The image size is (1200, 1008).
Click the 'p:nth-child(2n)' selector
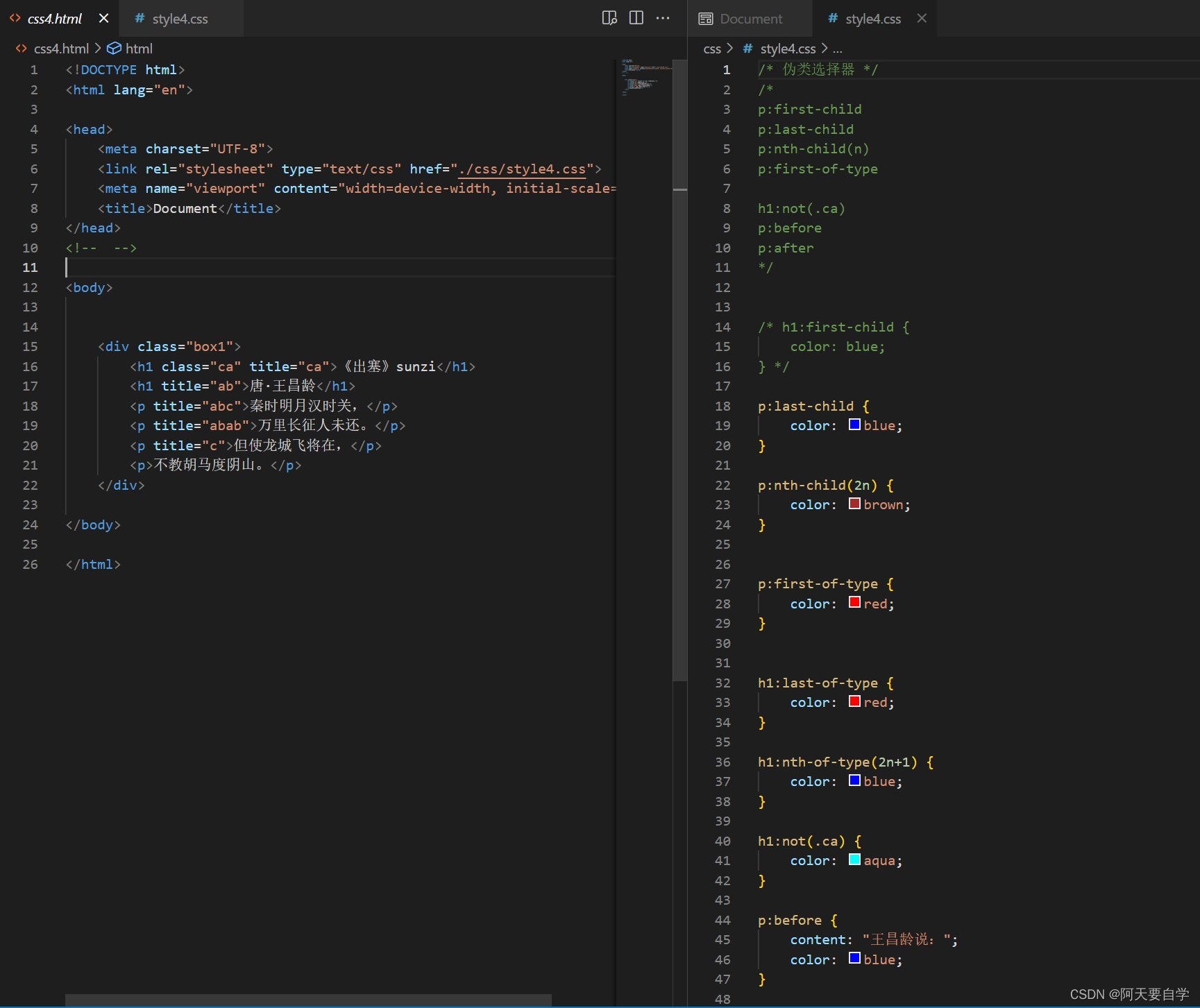click(x=818, y=485)
